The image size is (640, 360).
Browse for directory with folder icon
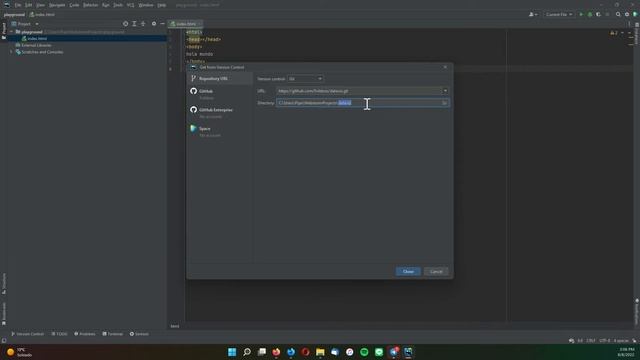[445, 103]
